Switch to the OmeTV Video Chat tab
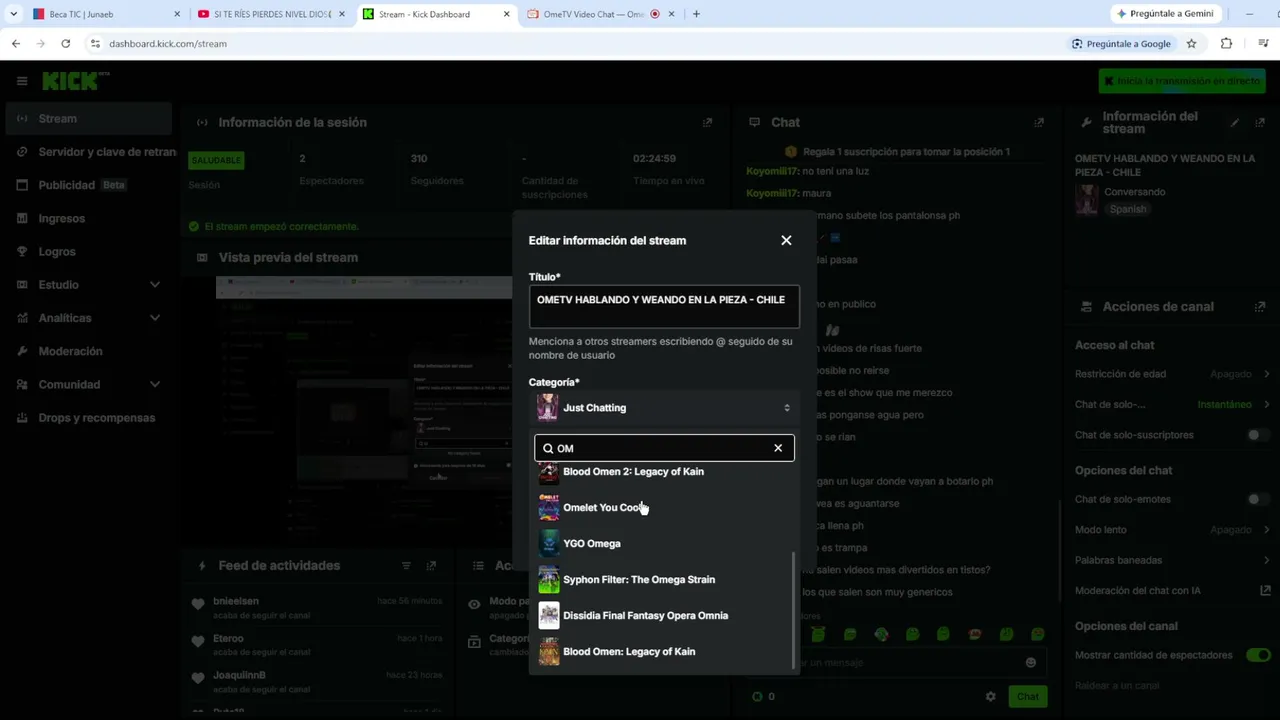Screen dimensions: 1280x720 pos(600,14)
